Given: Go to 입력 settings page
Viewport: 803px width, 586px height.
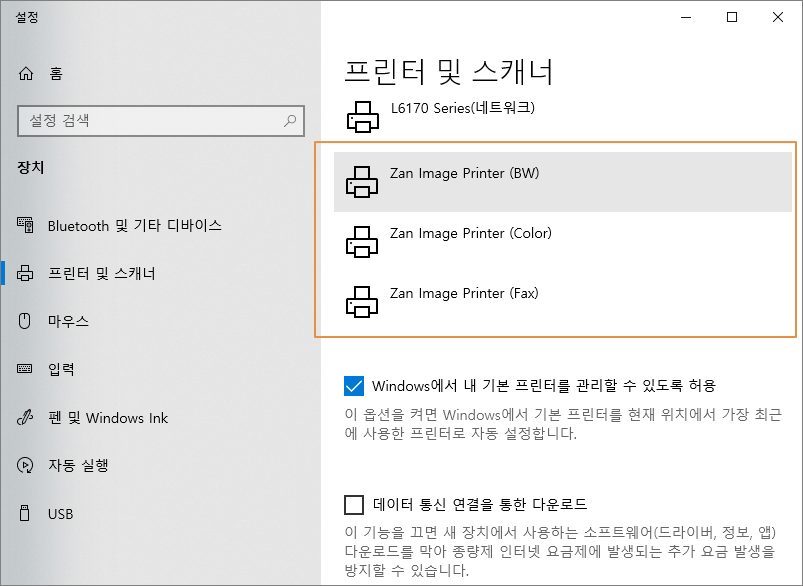Looking at the screenshot, I should [61, 369].
